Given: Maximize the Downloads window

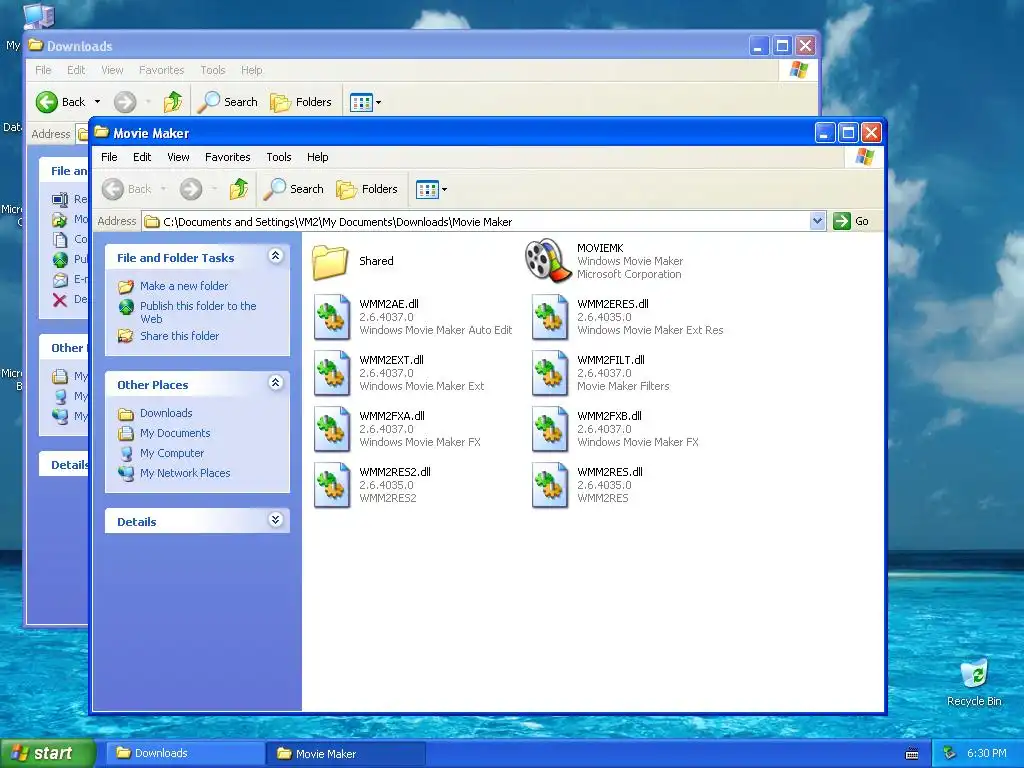Looking at the screenshot, I should 782,46.
